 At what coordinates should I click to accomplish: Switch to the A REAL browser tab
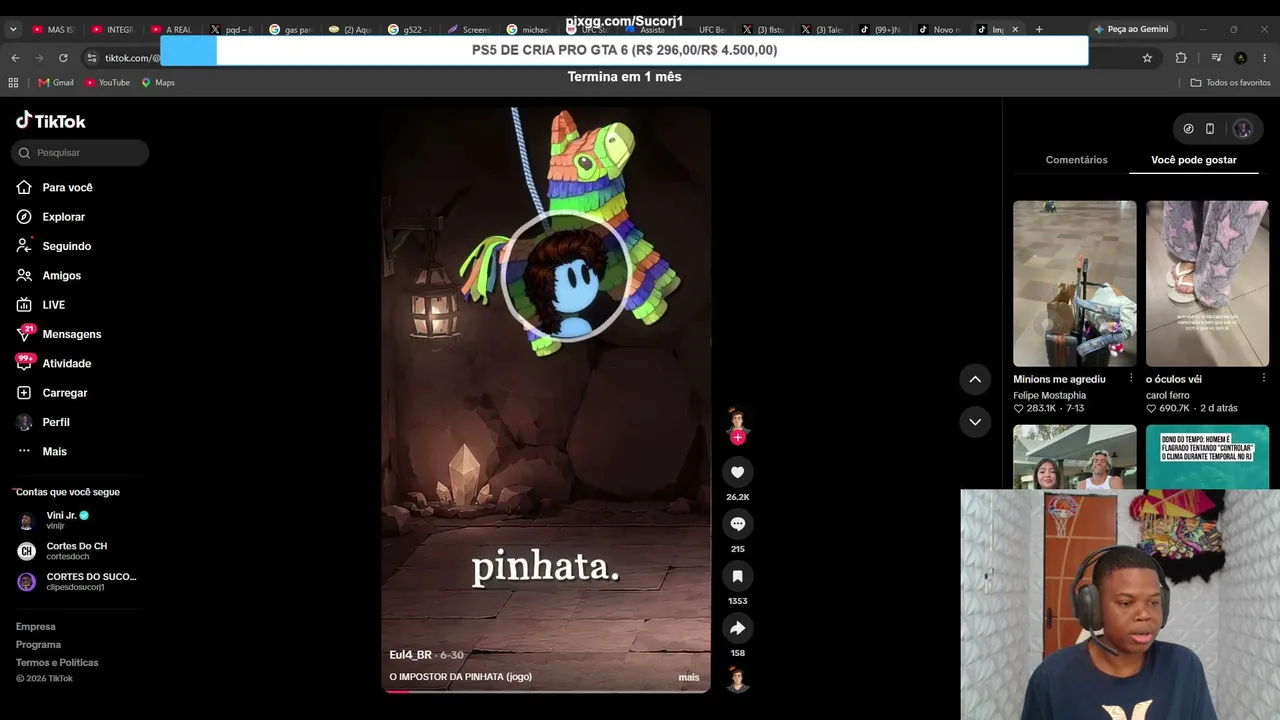171,30
